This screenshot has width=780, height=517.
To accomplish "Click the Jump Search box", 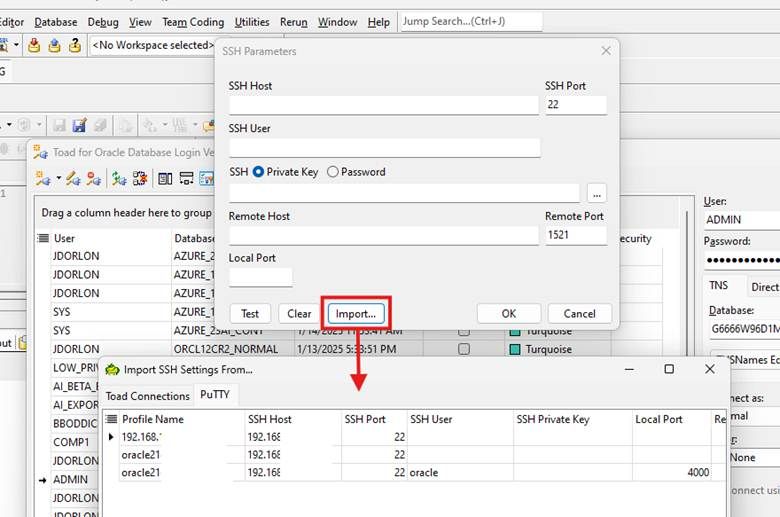I will [471, 21].
